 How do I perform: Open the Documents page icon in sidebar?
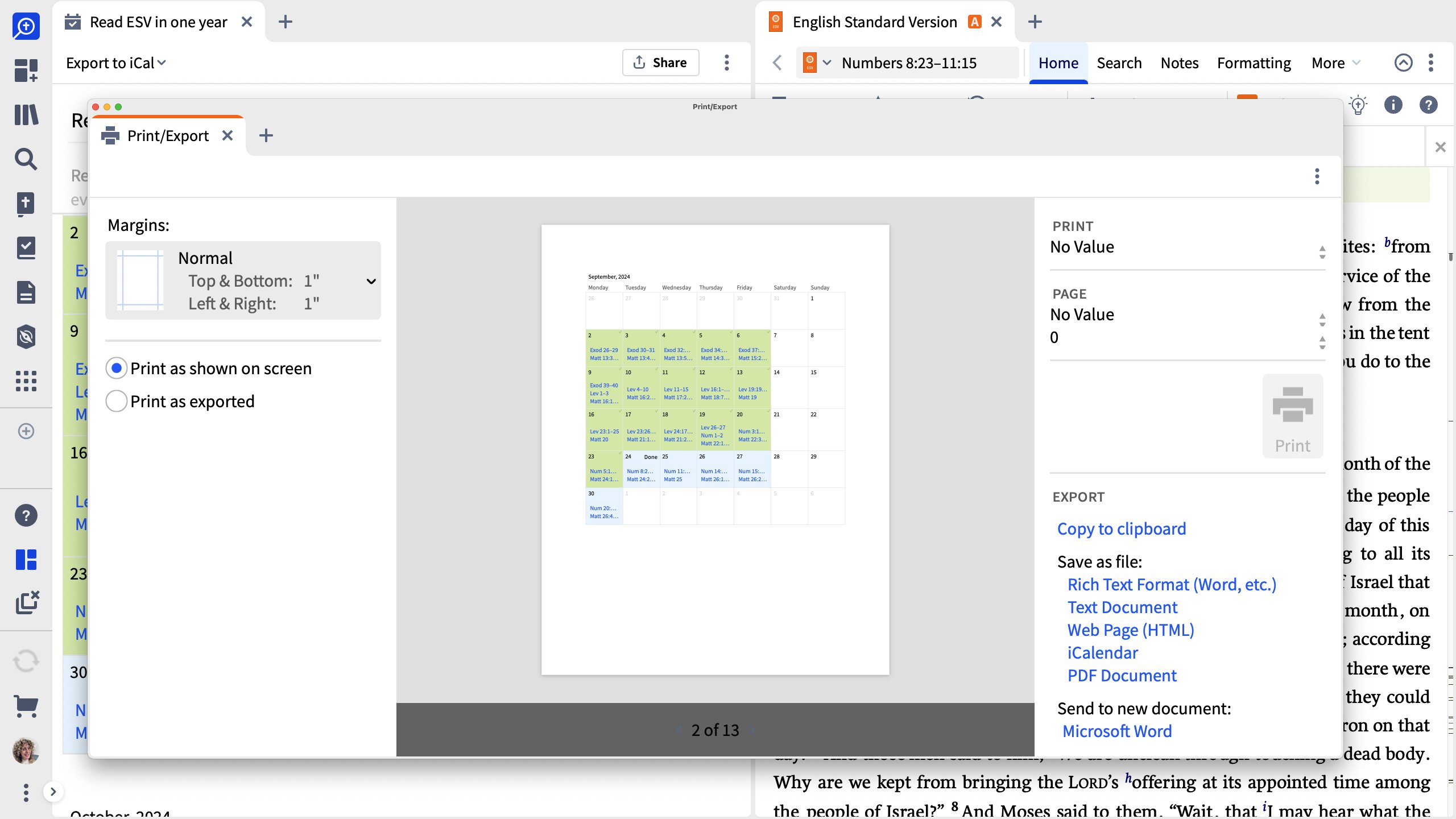point(26,292)
